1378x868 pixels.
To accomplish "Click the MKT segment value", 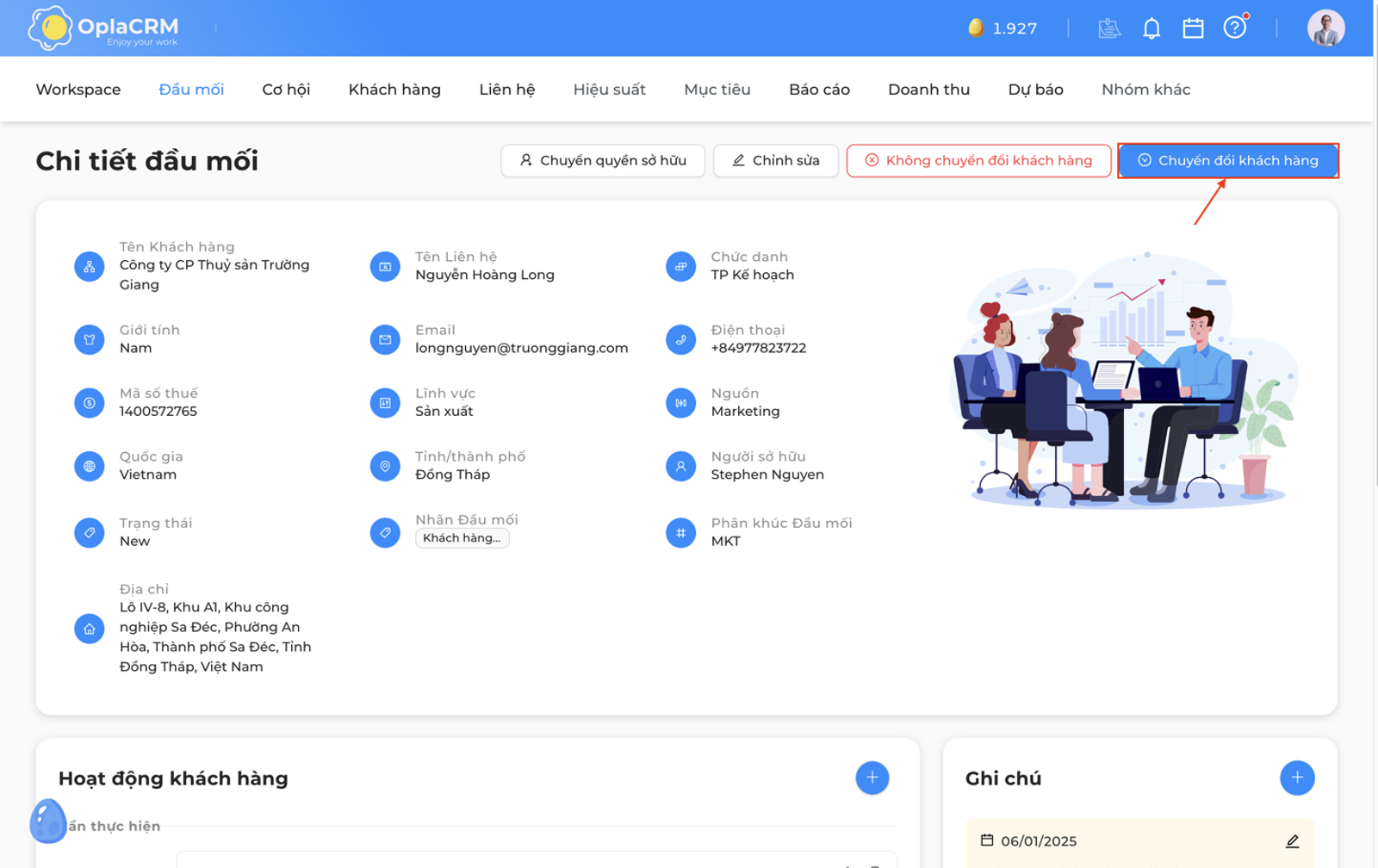I will pos(726,542).
